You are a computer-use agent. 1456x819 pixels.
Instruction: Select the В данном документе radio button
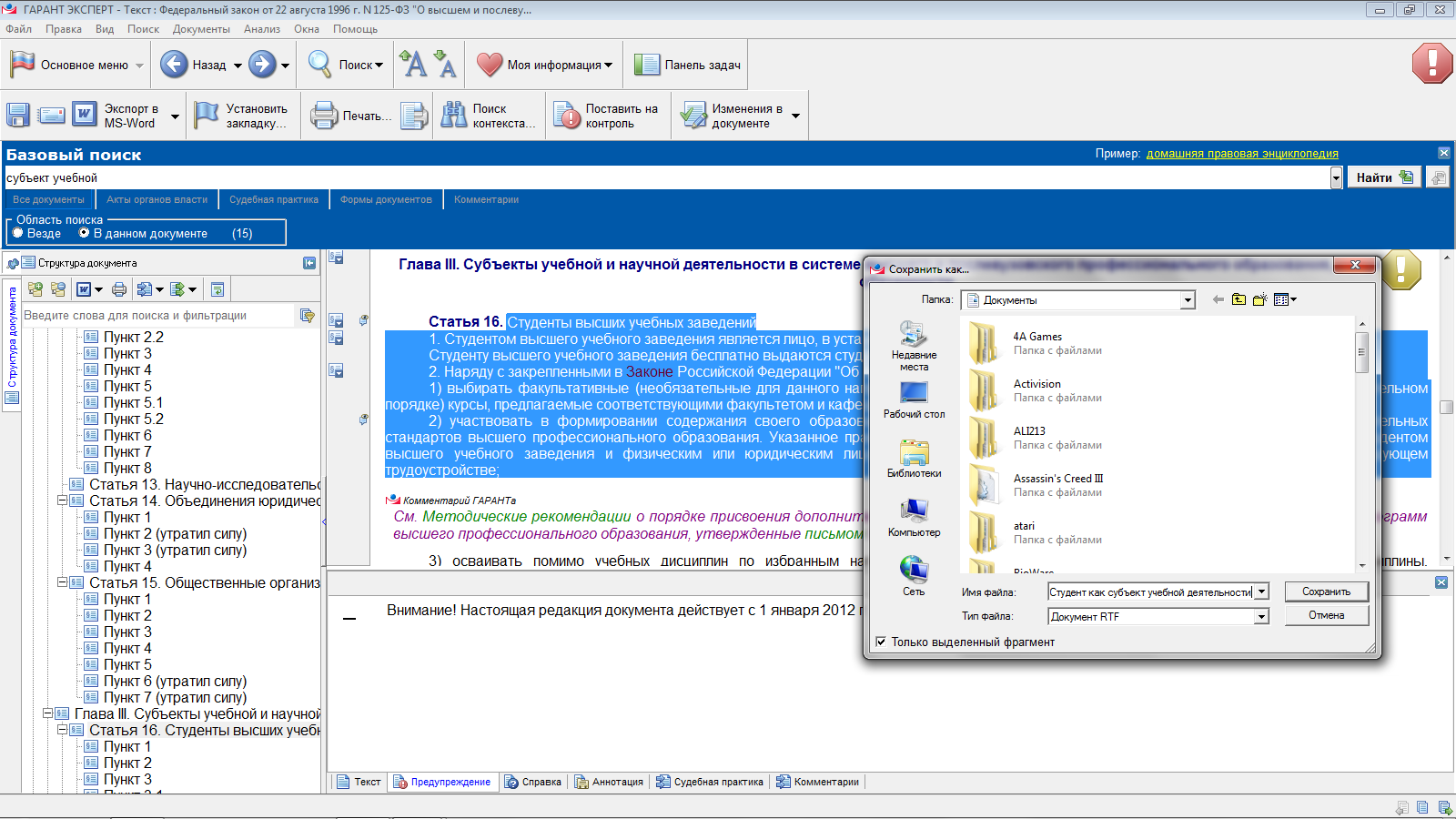tap(85, 233)
